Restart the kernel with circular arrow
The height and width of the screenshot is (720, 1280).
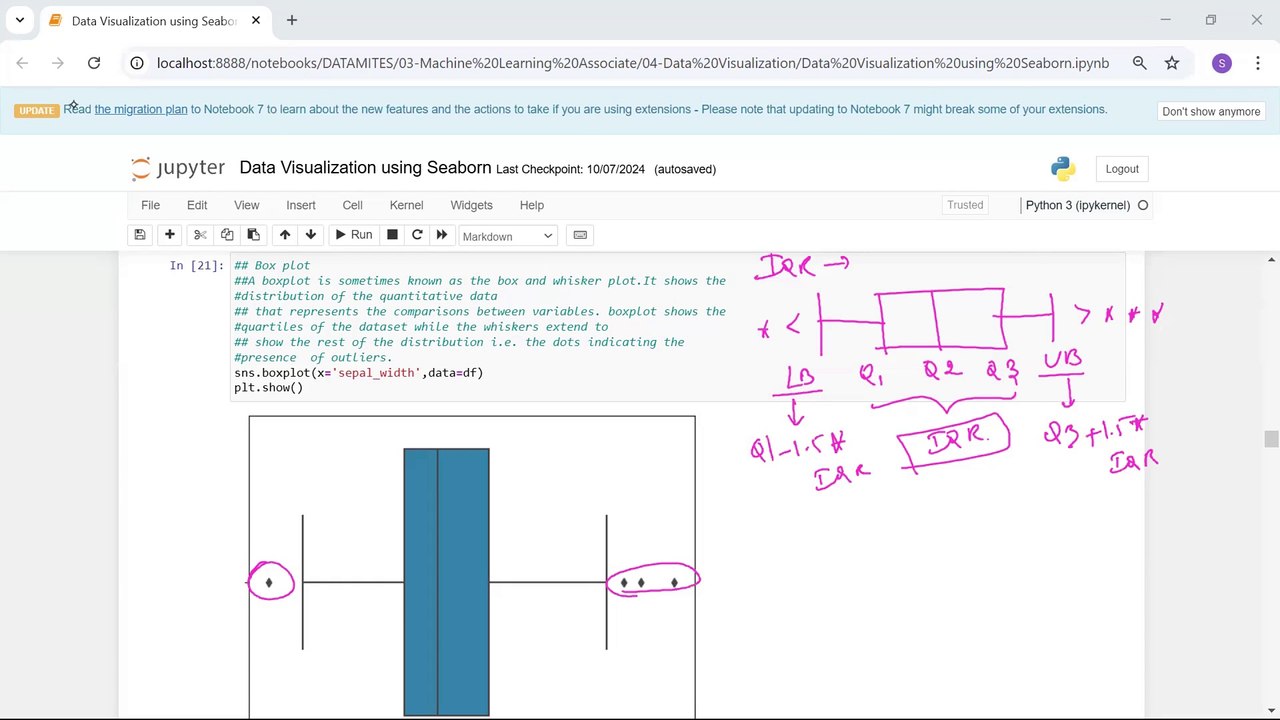[x=417, y=235]
